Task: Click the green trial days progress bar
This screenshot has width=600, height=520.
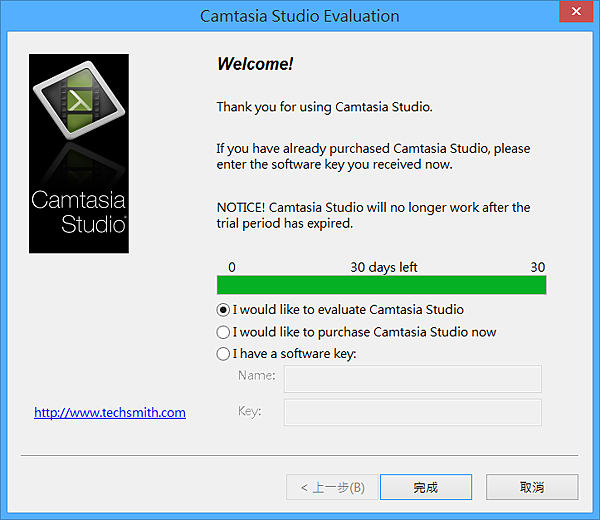Action: click(382, 285)
